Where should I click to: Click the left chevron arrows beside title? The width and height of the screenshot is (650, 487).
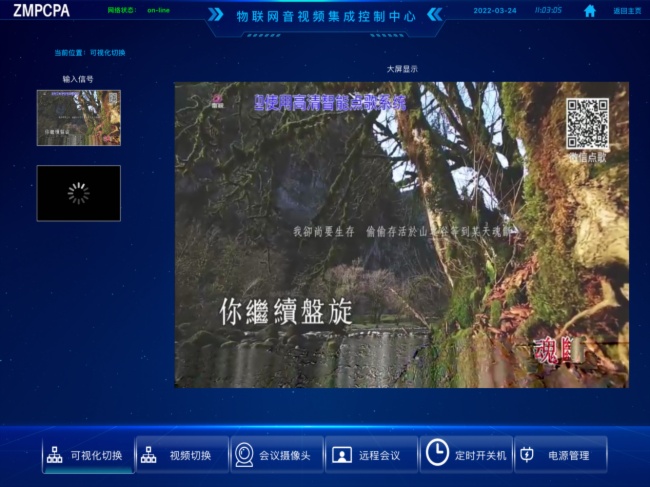click(216, 15)
